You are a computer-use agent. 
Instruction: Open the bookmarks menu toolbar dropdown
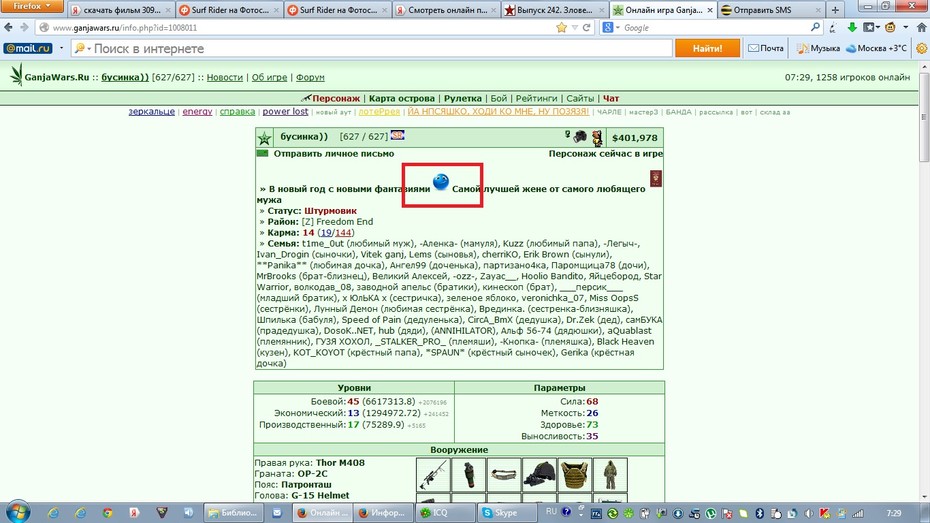[870, 27]
